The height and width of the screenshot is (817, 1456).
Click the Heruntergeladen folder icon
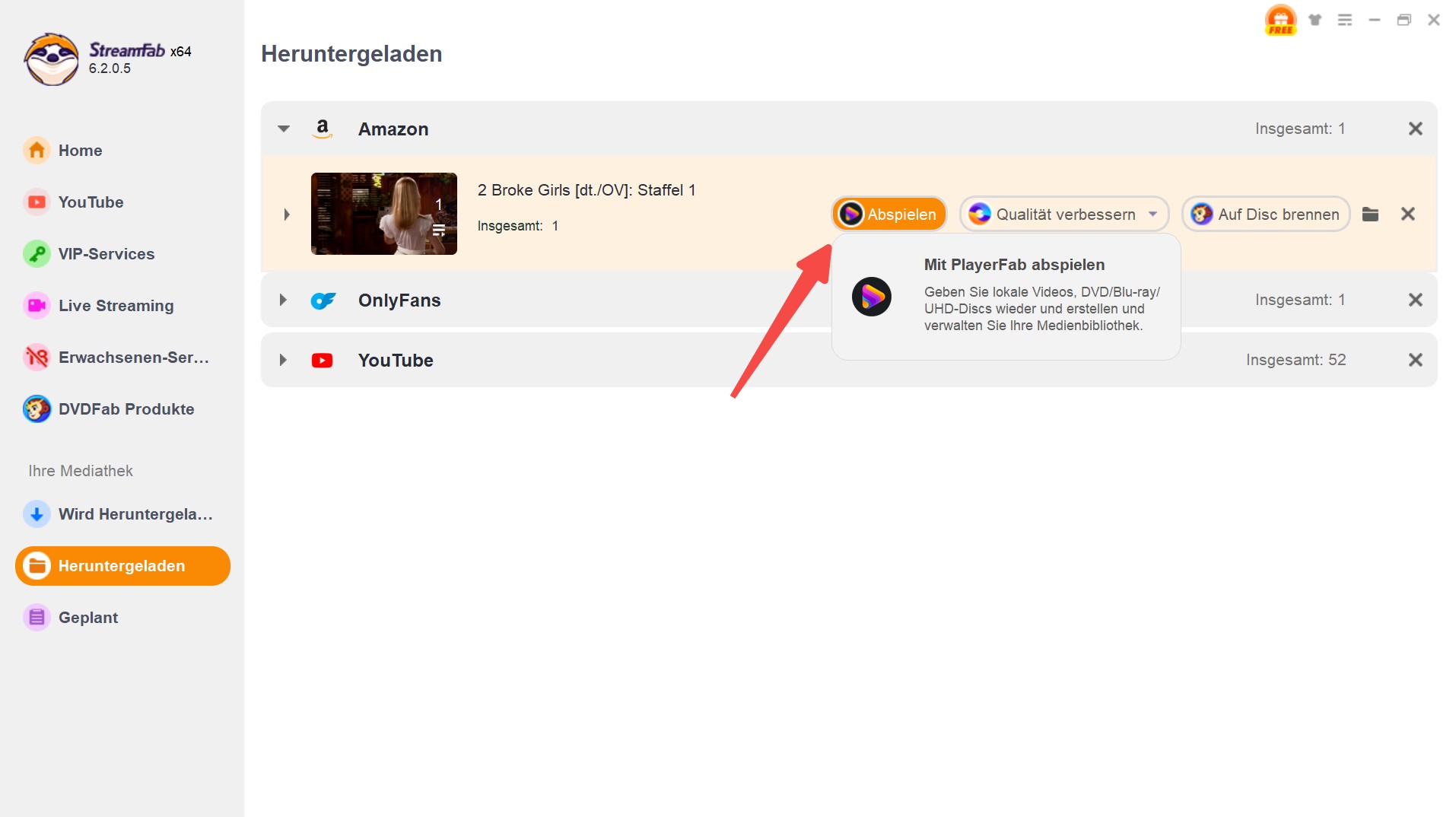point(37,566)
